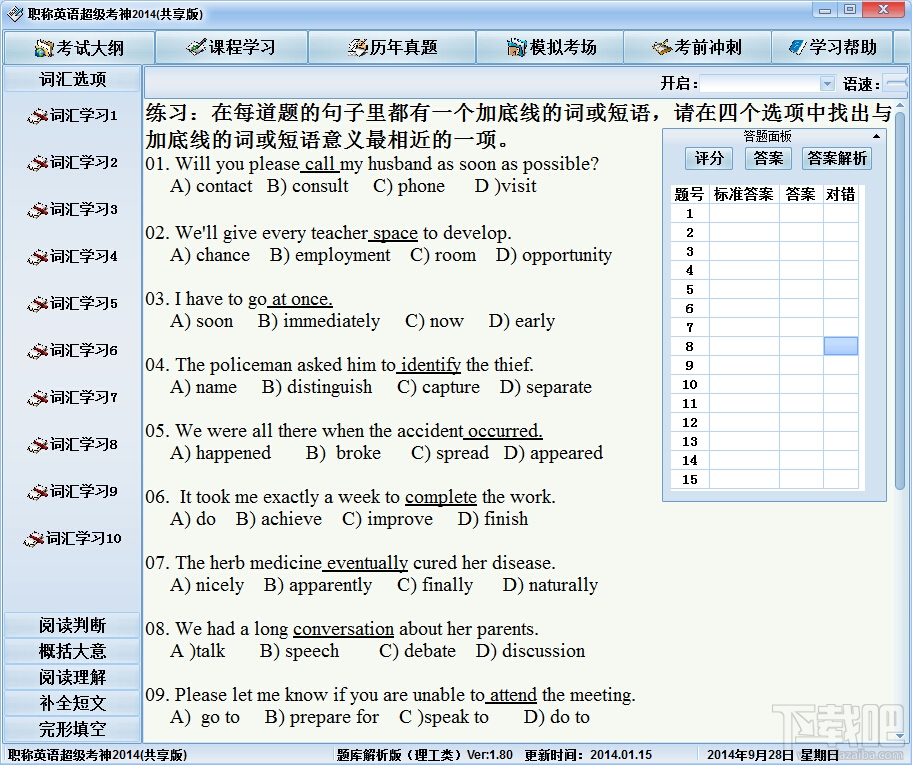This screenshot has width=912, height=765.
Task: Adjust the 语速 slider
Action: point(895,84)
